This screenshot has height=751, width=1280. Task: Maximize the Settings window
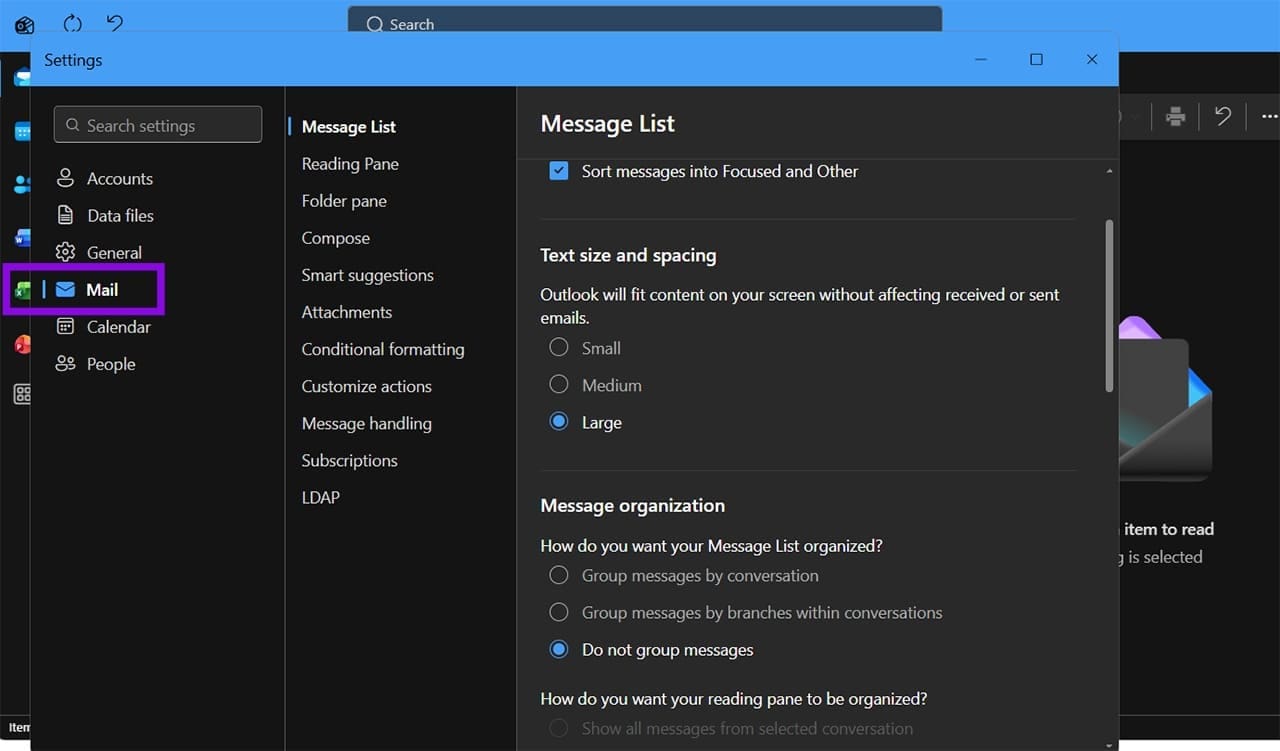coord(1036,60)
